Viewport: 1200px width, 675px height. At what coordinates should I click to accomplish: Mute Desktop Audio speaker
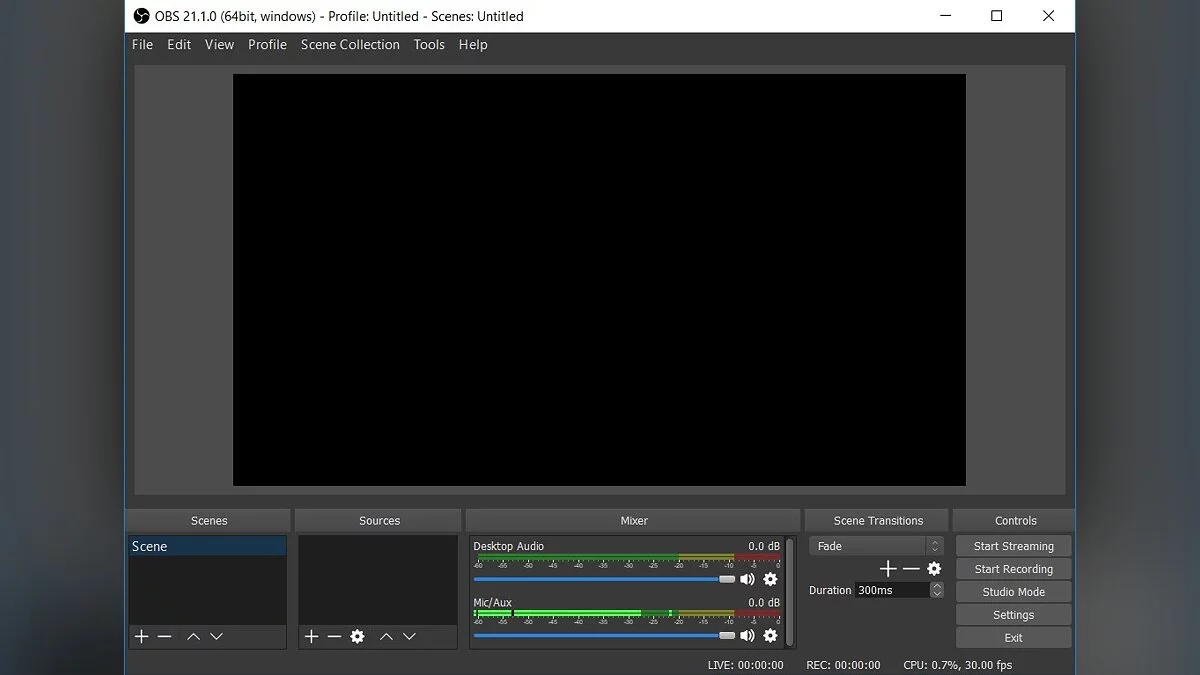point(747,579)
